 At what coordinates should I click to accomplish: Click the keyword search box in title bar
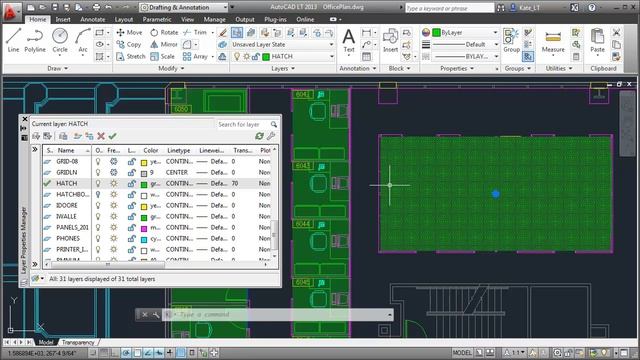(449, 8)
